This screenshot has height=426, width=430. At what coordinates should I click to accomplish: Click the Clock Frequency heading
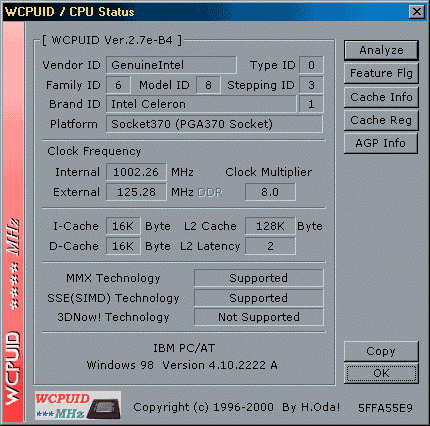tap(94, 151)
